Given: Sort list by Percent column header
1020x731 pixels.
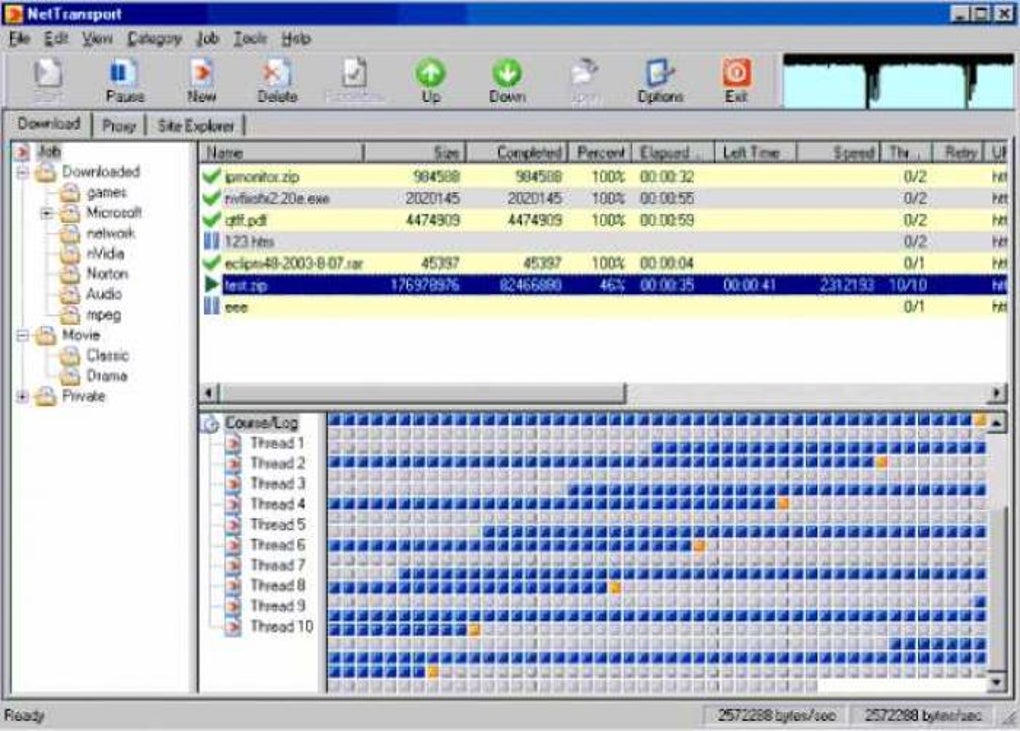Looking at the screenshot, I should coord(600,153).
